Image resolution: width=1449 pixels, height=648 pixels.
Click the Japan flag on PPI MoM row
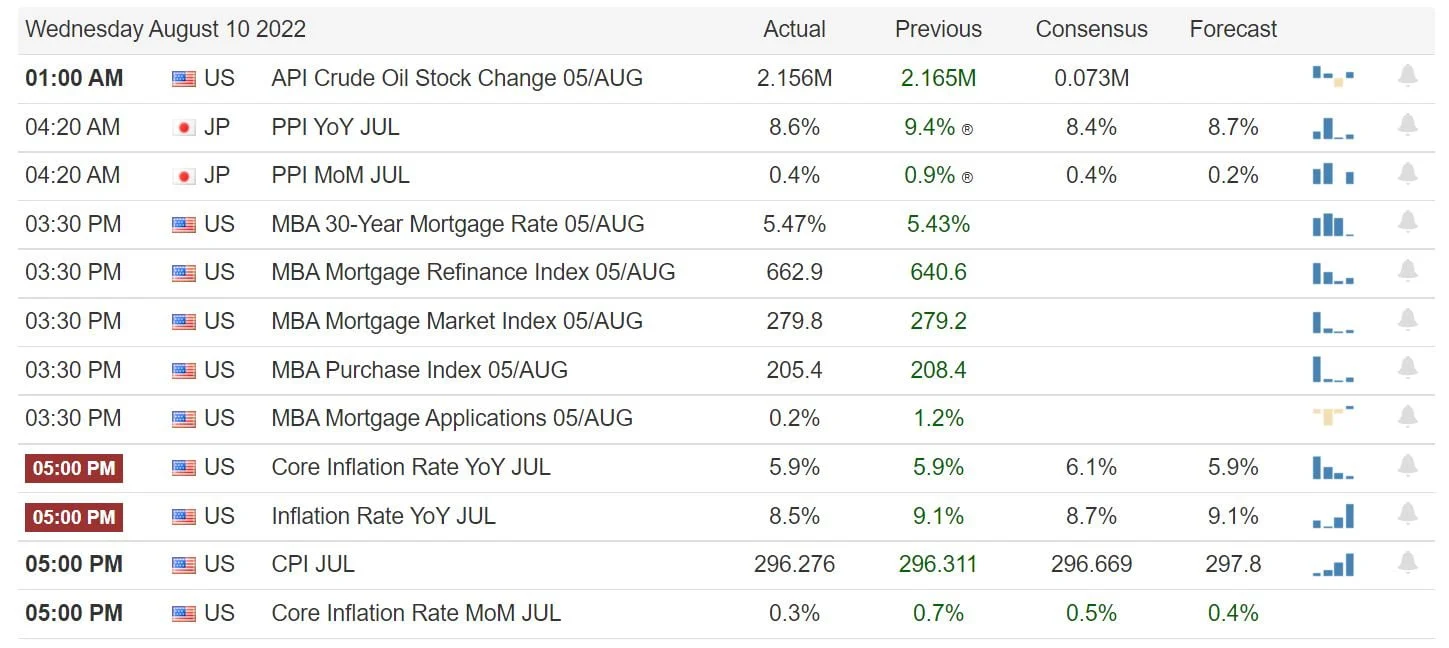(x=184, y=176)
